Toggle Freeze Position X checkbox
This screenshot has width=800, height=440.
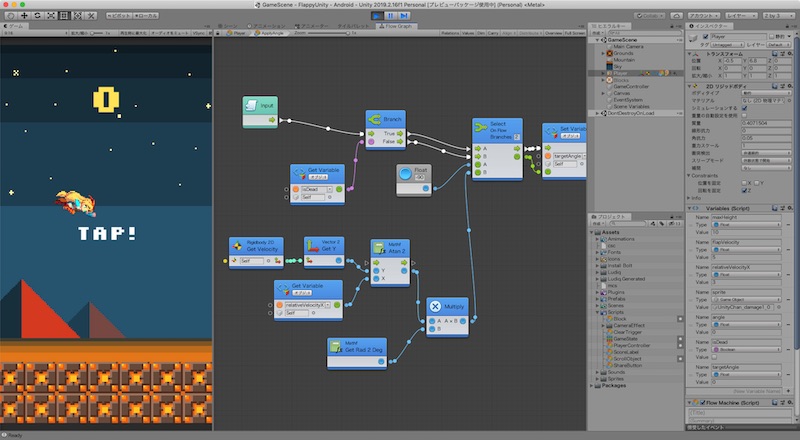pos(744,183)
